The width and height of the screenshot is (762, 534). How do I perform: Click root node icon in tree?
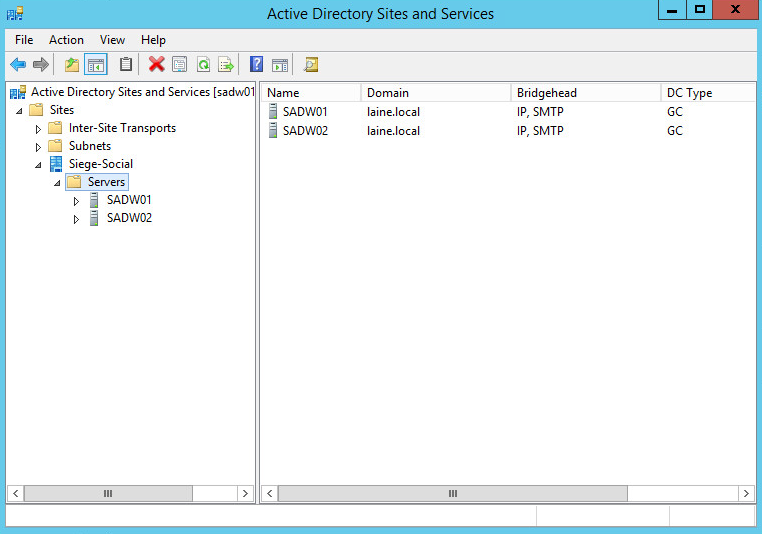(18, 92)
